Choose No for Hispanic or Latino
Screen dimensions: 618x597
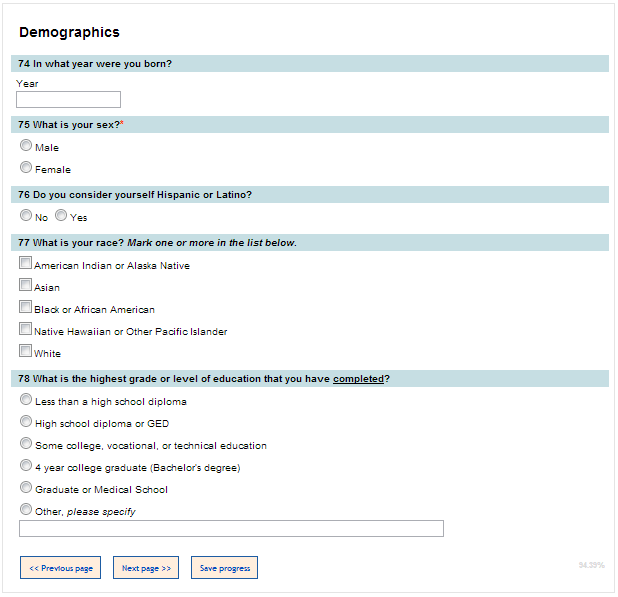pos(26,215)
